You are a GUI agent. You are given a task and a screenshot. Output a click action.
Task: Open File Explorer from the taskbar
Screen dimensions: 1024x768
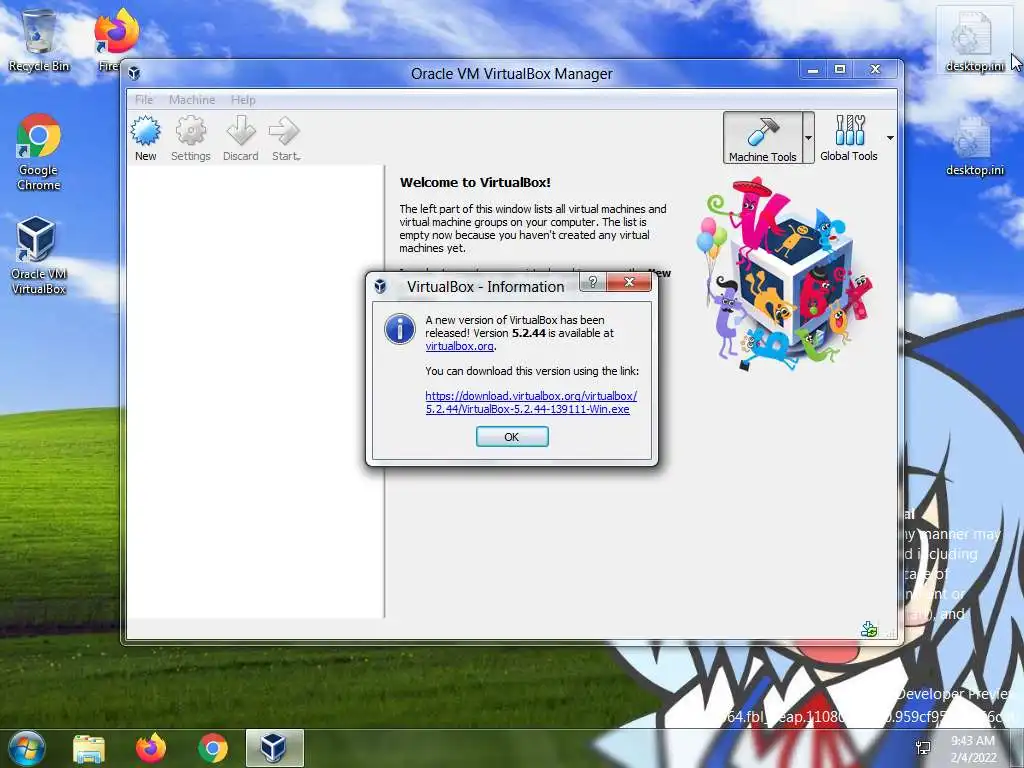[89, 748]
